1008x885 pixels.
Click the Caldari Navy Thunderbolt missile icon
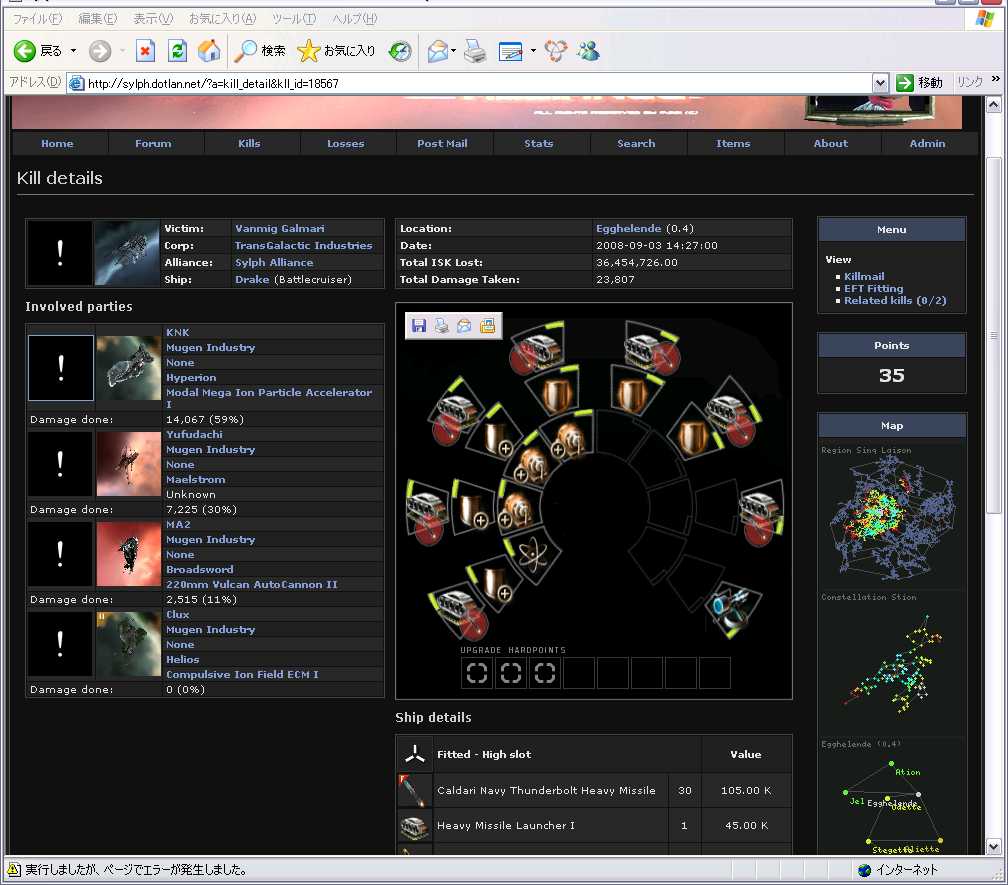click(x=413, y=791)
